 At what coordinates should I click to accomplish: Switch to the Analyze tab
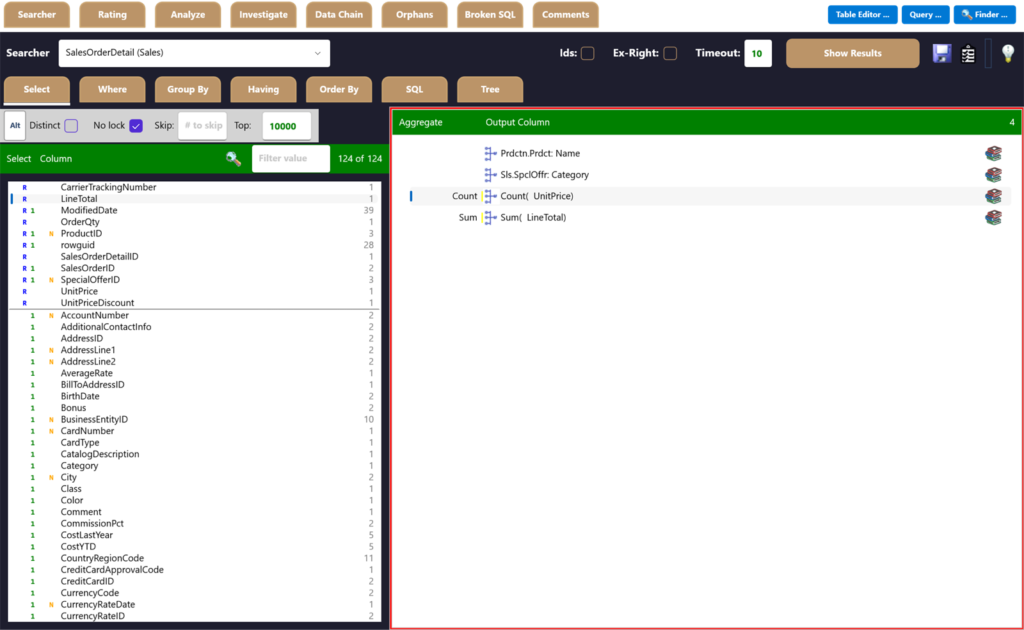coord(187,14)
